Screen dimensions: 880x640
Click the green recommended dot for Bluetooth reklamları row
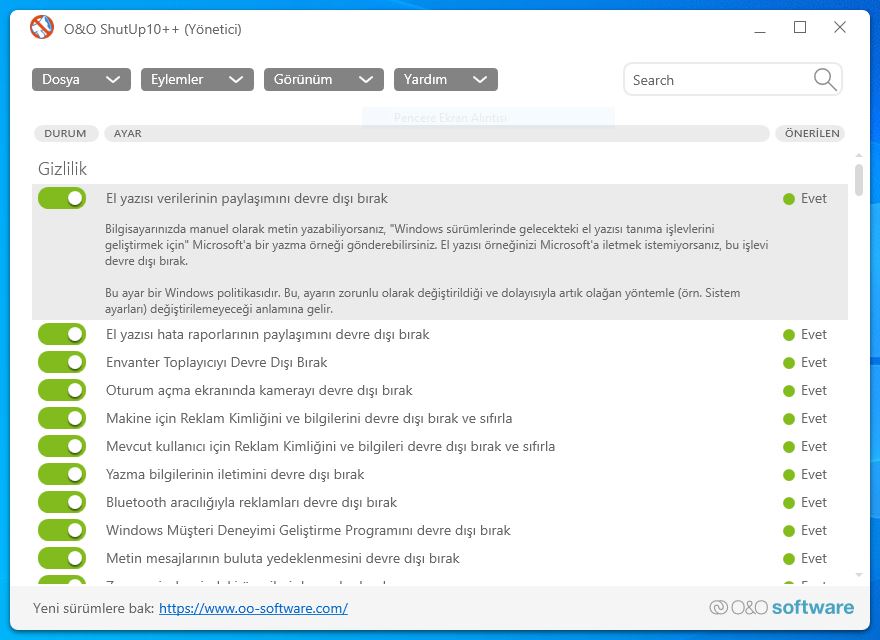coord(789,503)
